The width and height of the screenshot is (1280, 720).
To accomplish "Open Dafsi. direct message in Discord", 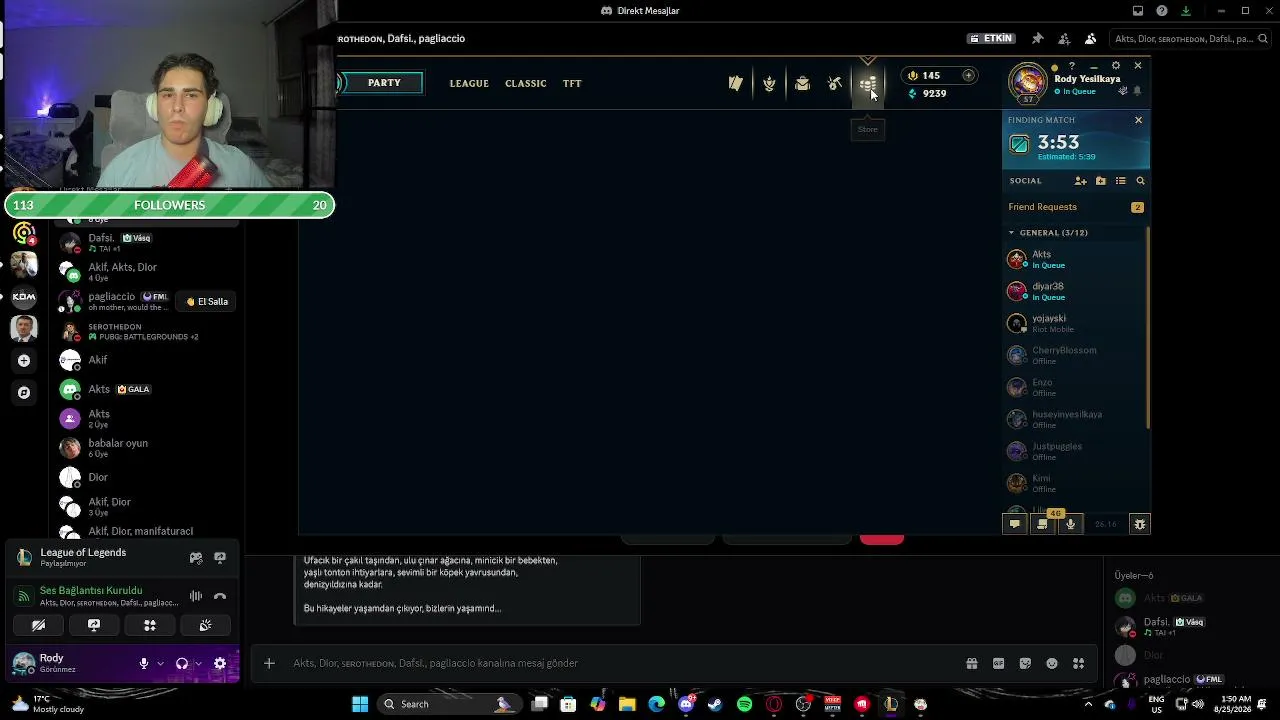I will [x=147, y=242].
